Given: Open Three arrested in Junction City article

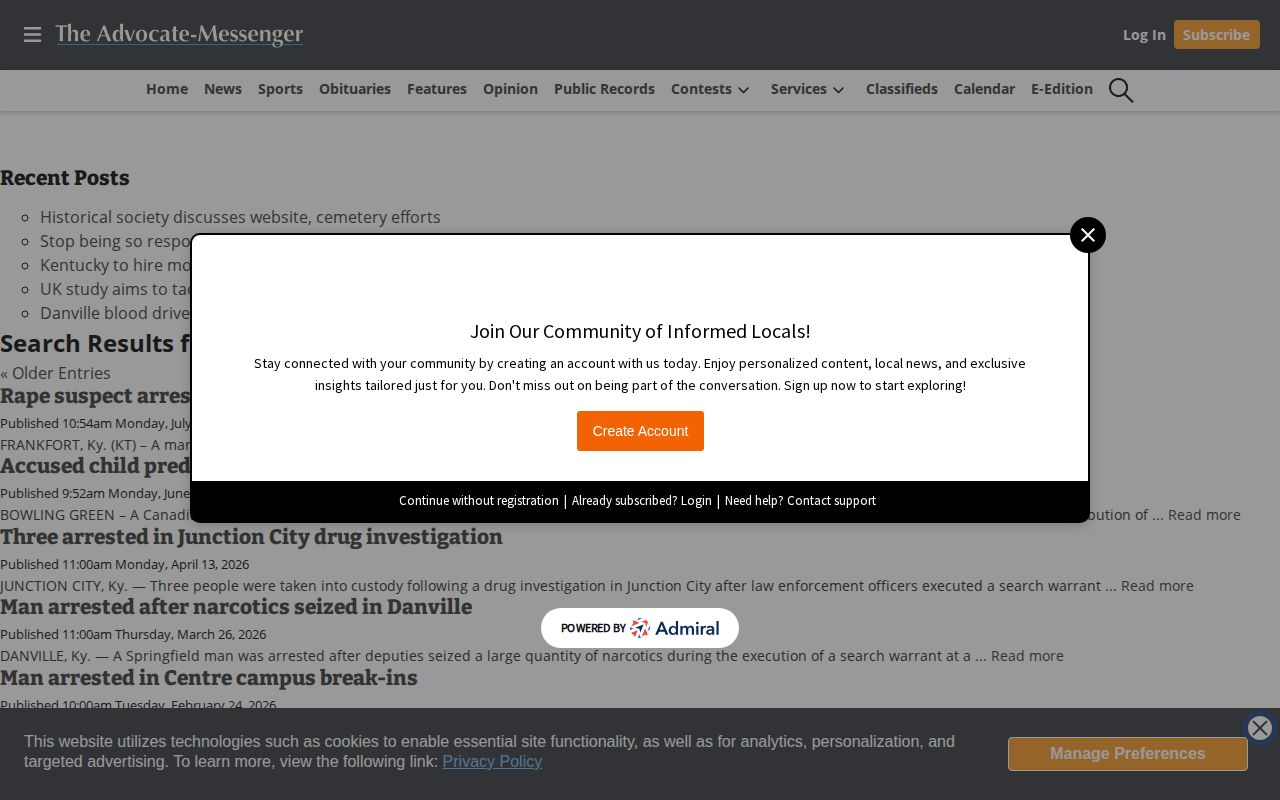Looking at the screenshot, I should [251, 537].
